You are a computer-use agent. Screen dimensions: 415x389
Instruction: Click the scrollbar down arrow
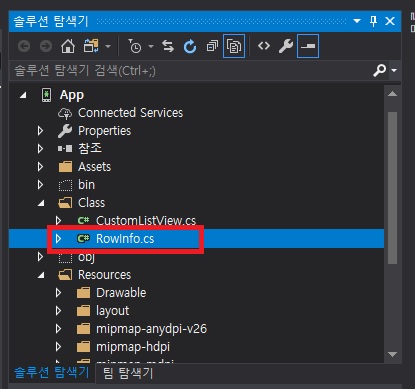393,354
